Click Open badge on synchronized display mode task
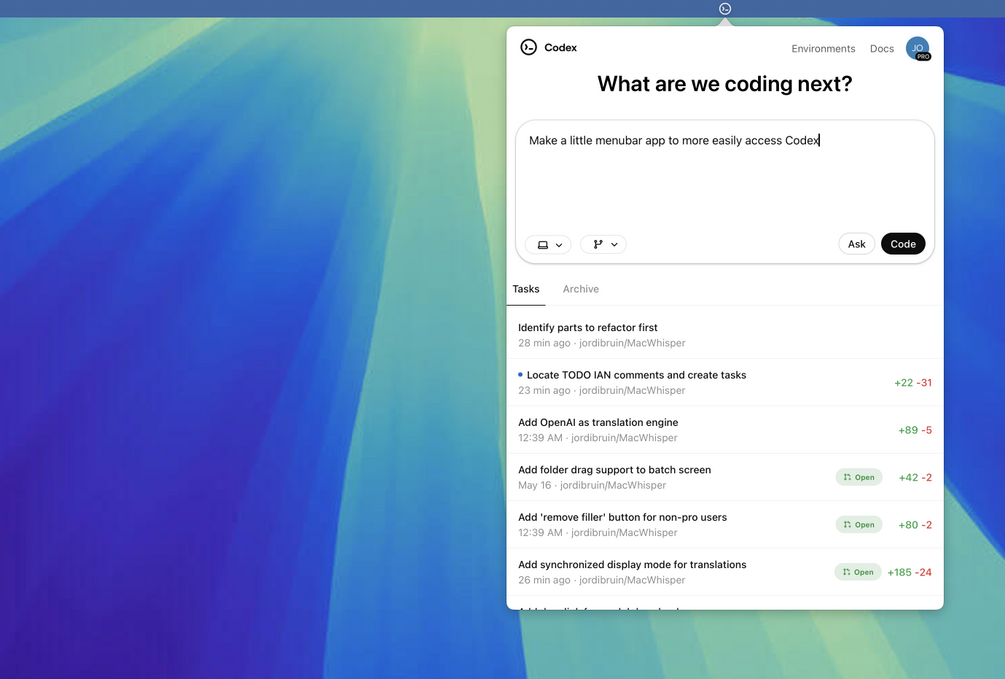 (x=858, y=572)
